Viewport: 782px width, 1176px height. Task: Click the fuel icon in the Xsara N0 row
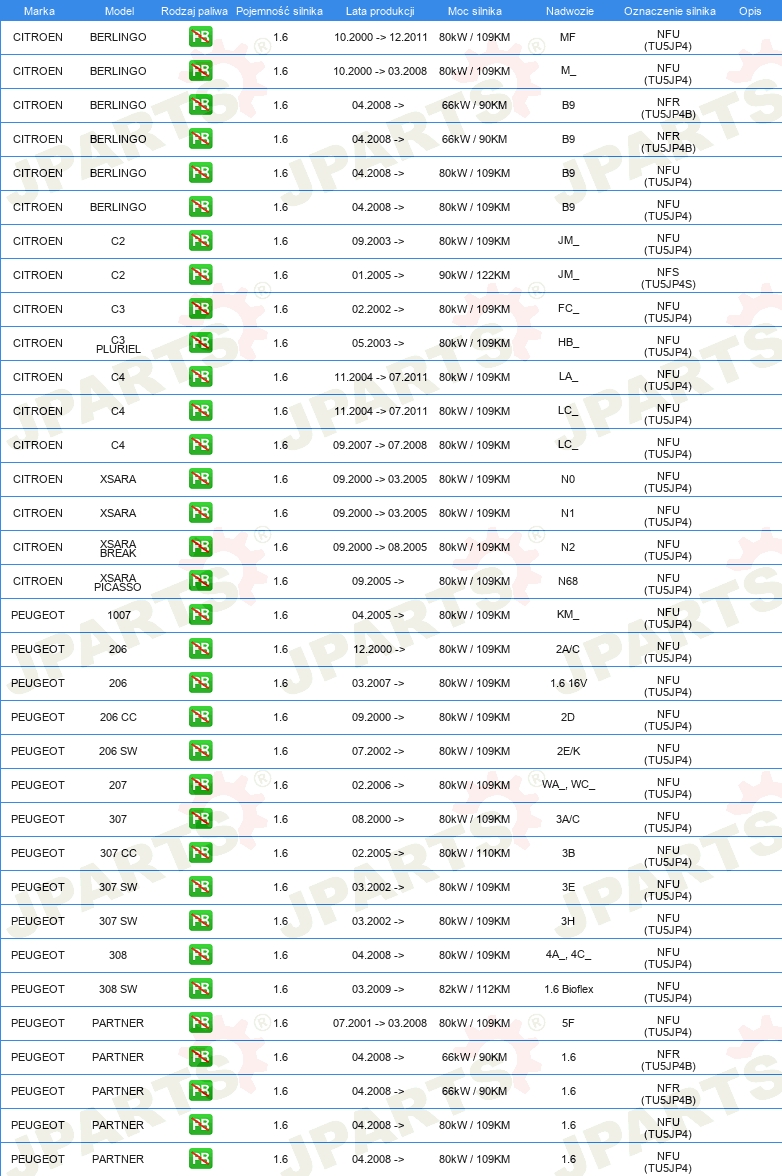point(200,478)
